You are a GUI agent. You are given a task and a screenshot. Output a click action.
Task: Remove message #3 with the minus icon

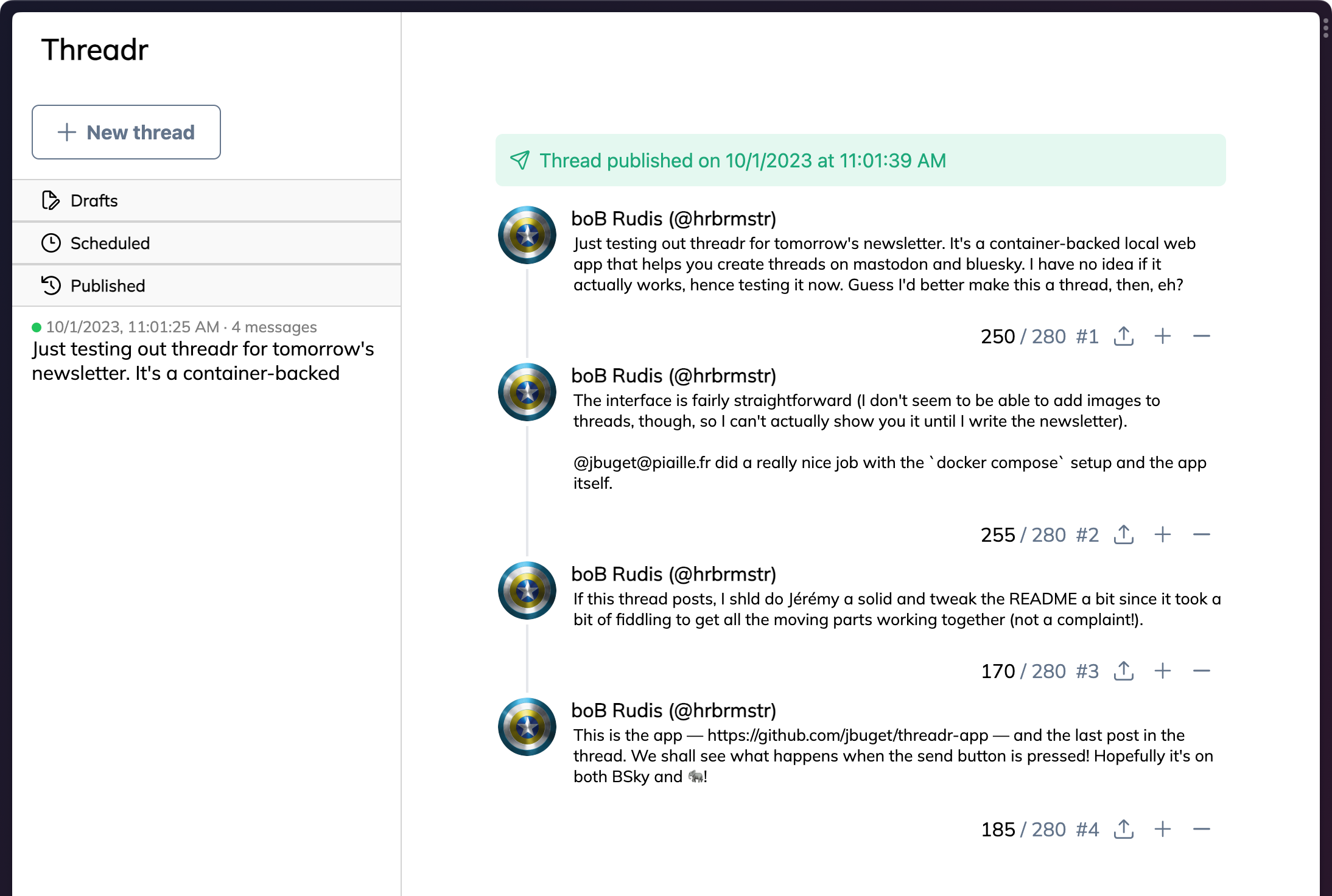coord(1202,671)
